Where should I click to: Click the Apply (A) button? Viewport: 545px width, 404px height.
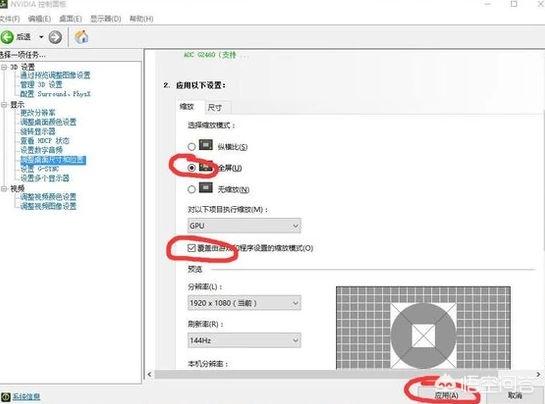446,396
